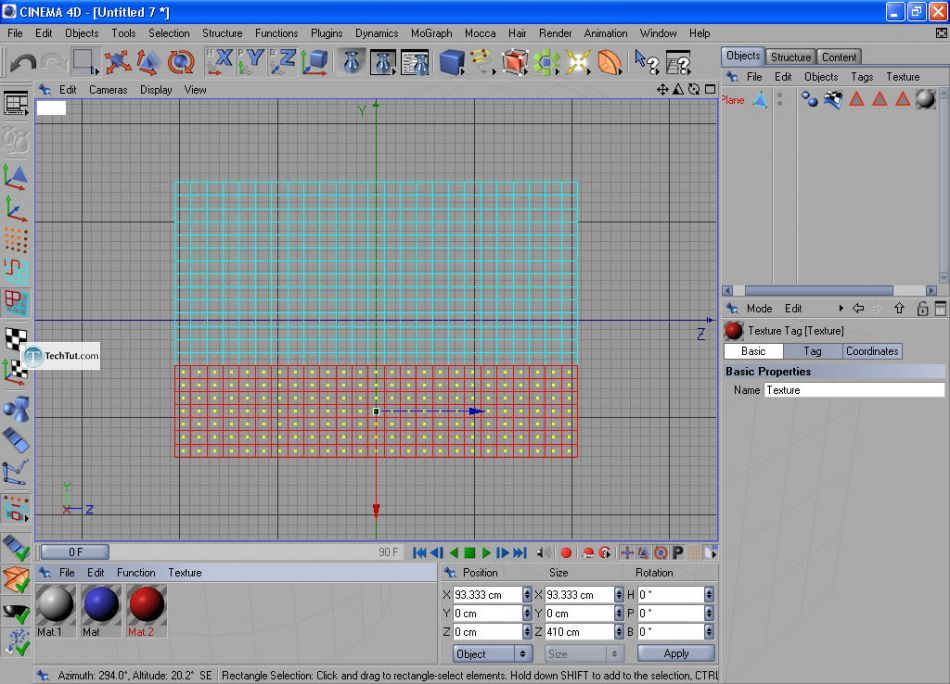
Task: Click the context help cursor icon
Action: click(x=646, y=62)
